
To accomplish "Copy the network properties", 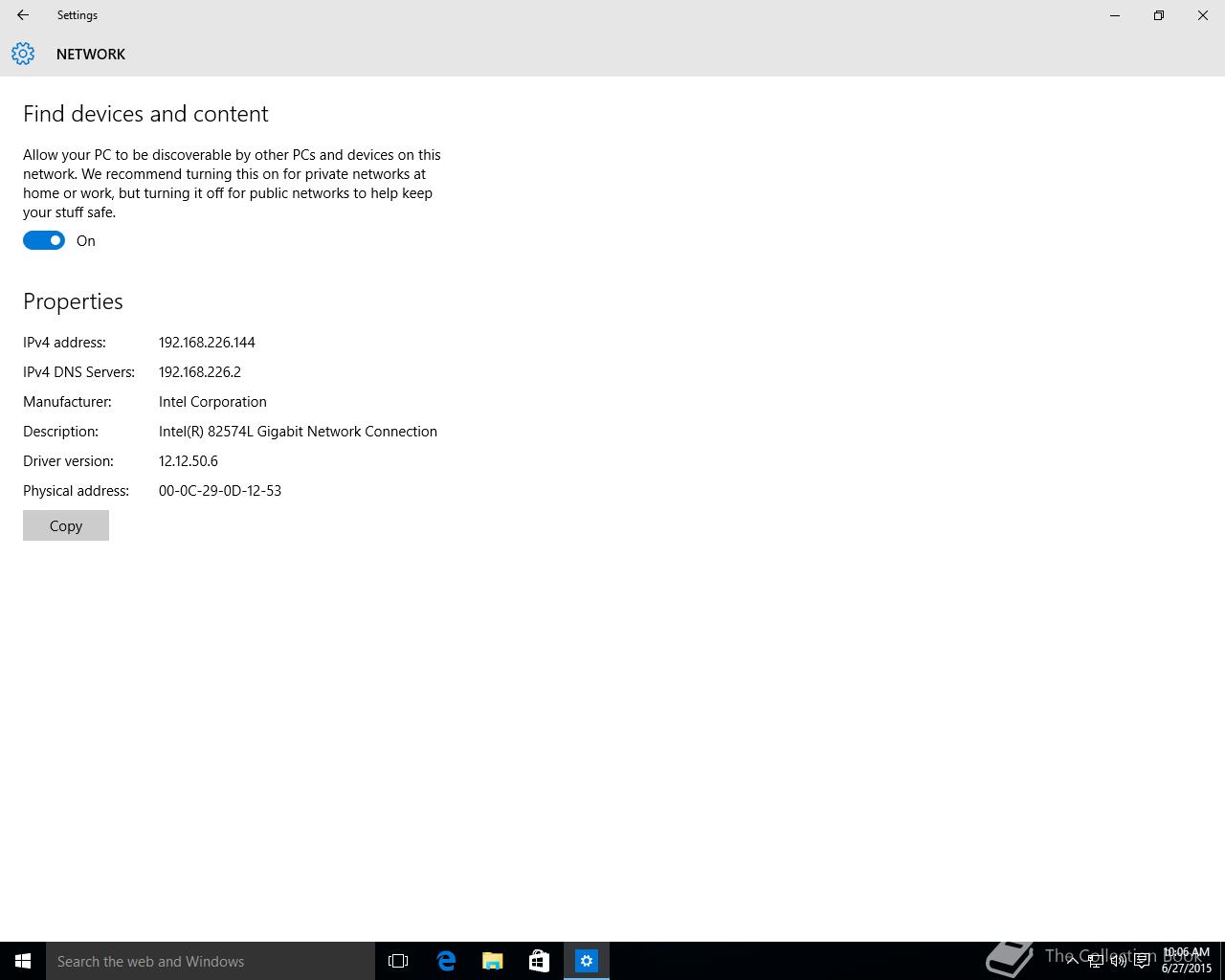I will [x=66, y=525].
